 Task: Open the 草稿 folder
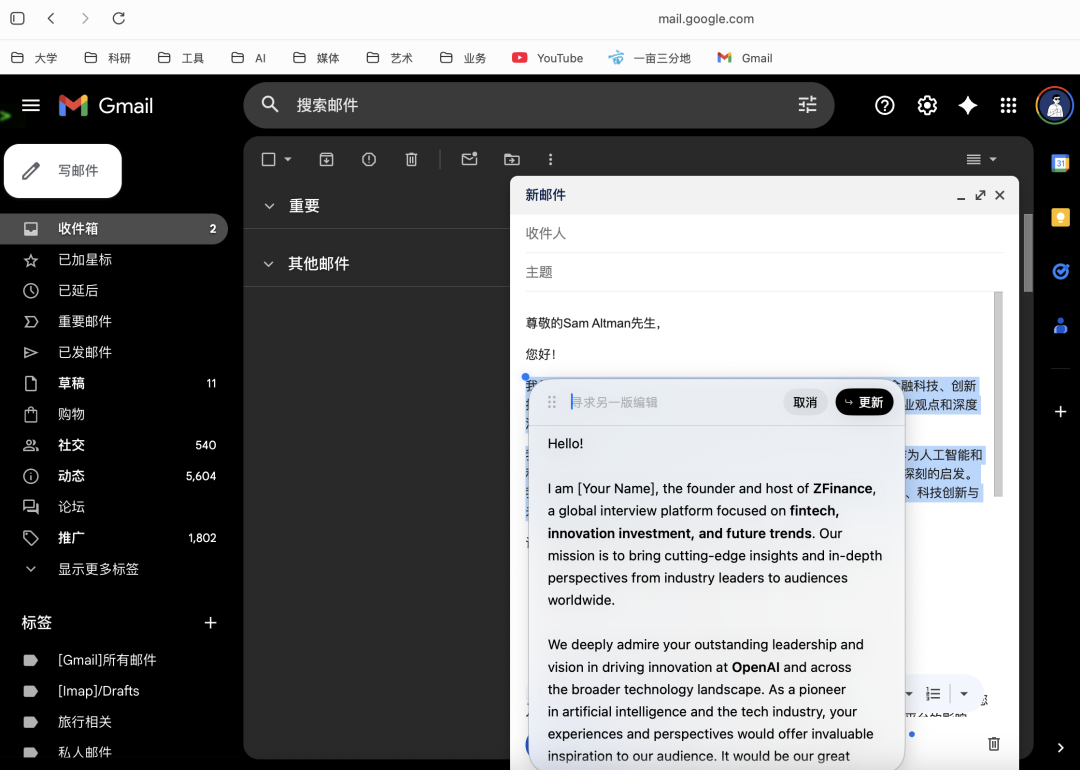pos(114,383)
